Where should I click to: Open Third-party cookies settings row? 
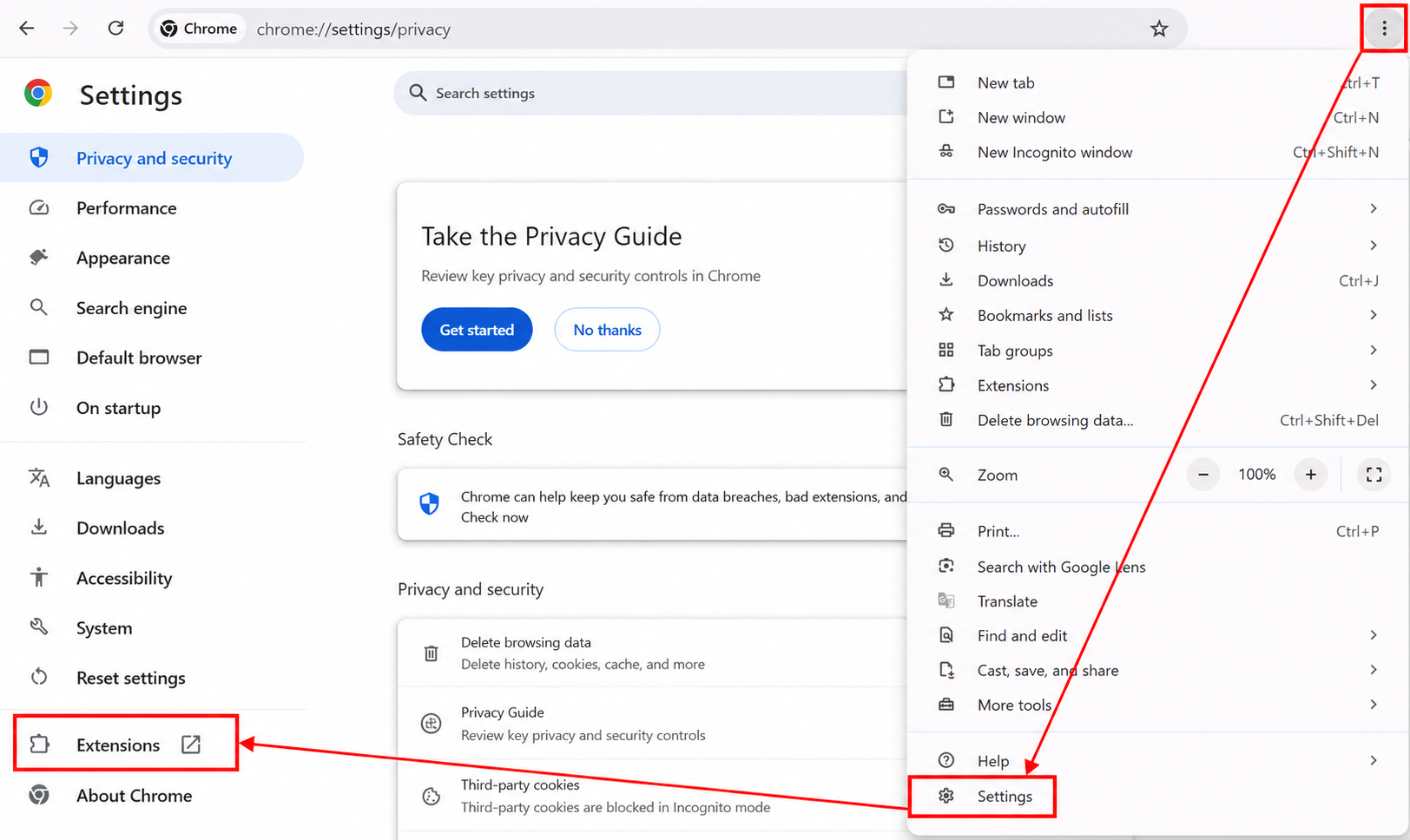[652, 796]
